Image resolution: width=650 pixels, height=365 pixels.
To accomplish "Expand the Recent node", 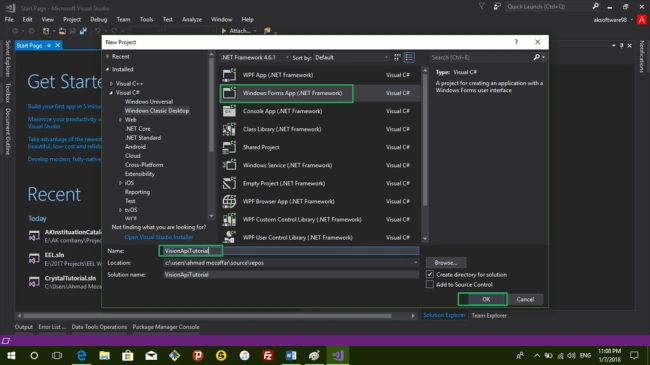I will click(108, 56).
